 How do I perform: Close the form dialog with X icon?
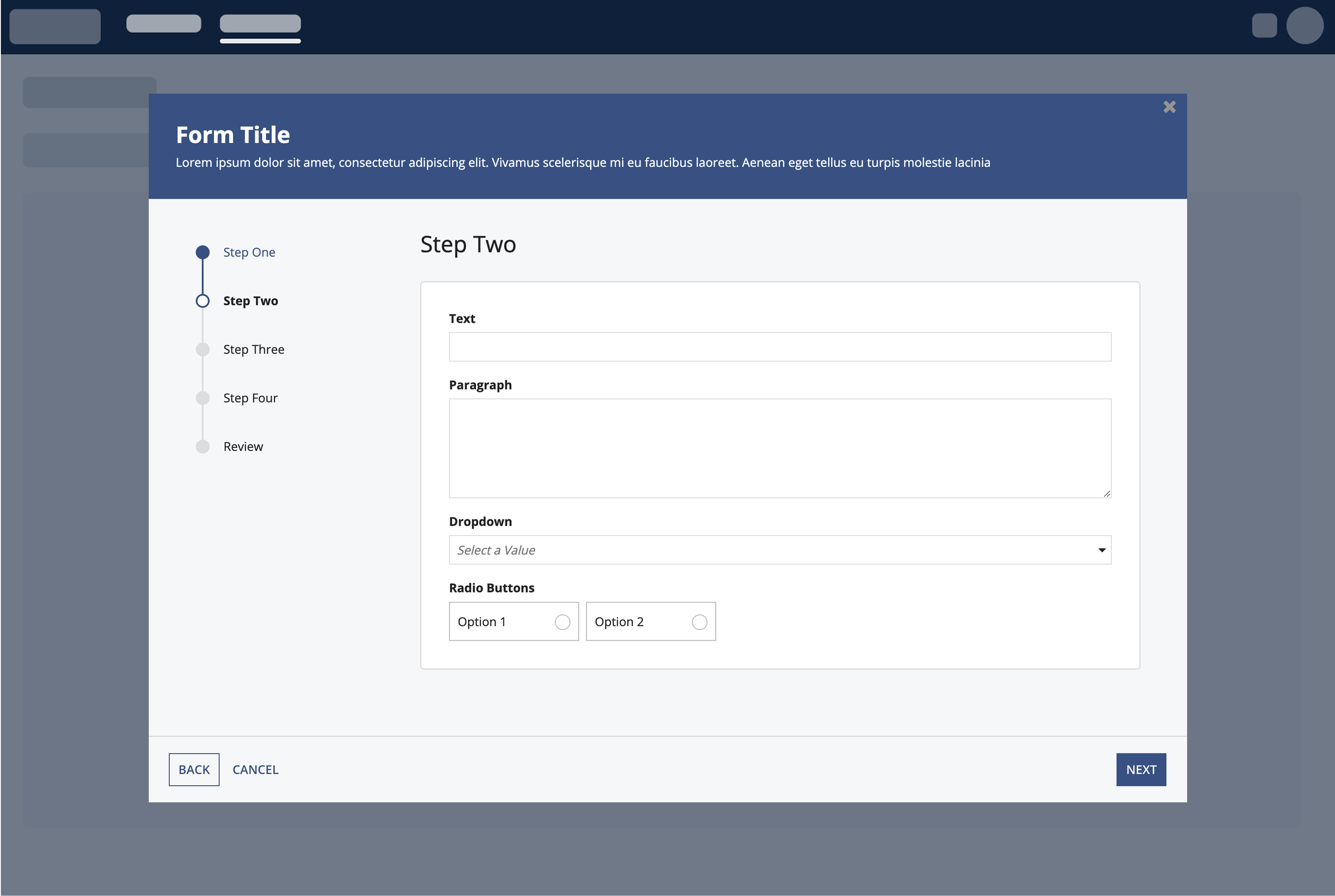pos(1169,107)
